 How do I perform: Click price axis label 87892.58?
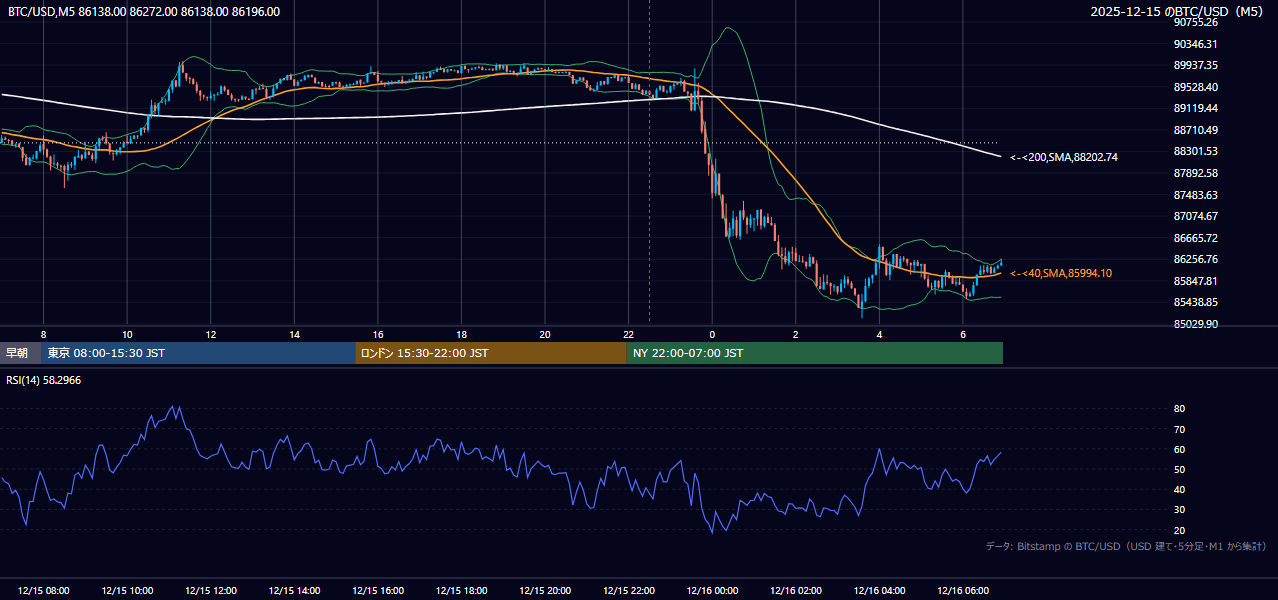pos(1196,173)
